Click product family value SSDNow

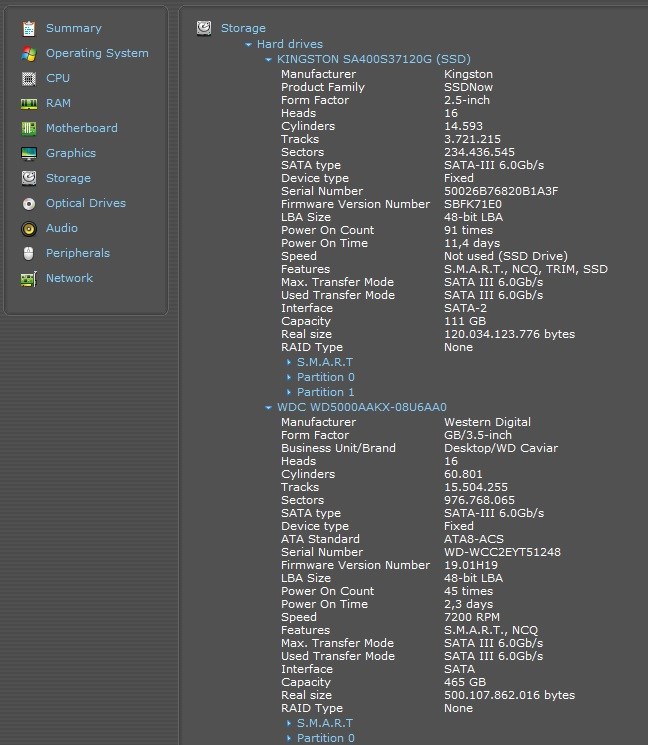click(468, 87)
